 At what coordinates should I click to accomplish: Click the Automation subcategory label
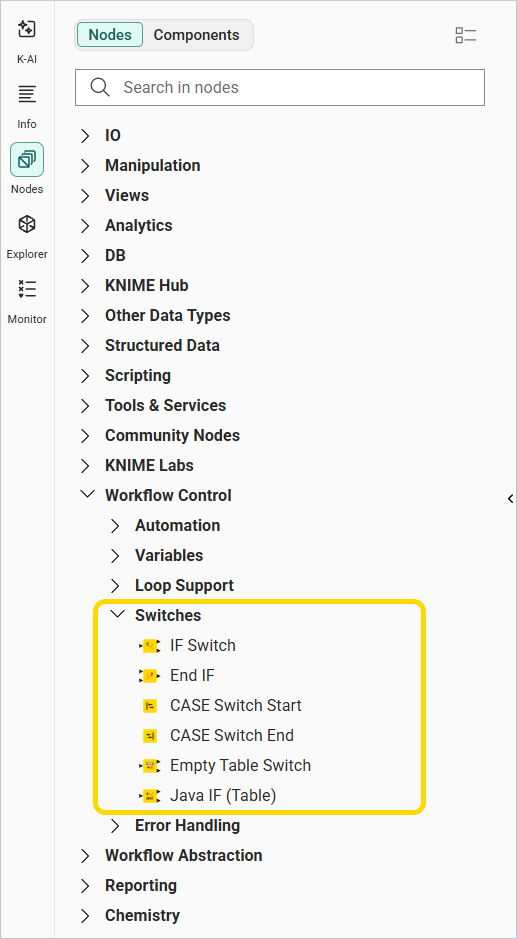tap(178, 525)
